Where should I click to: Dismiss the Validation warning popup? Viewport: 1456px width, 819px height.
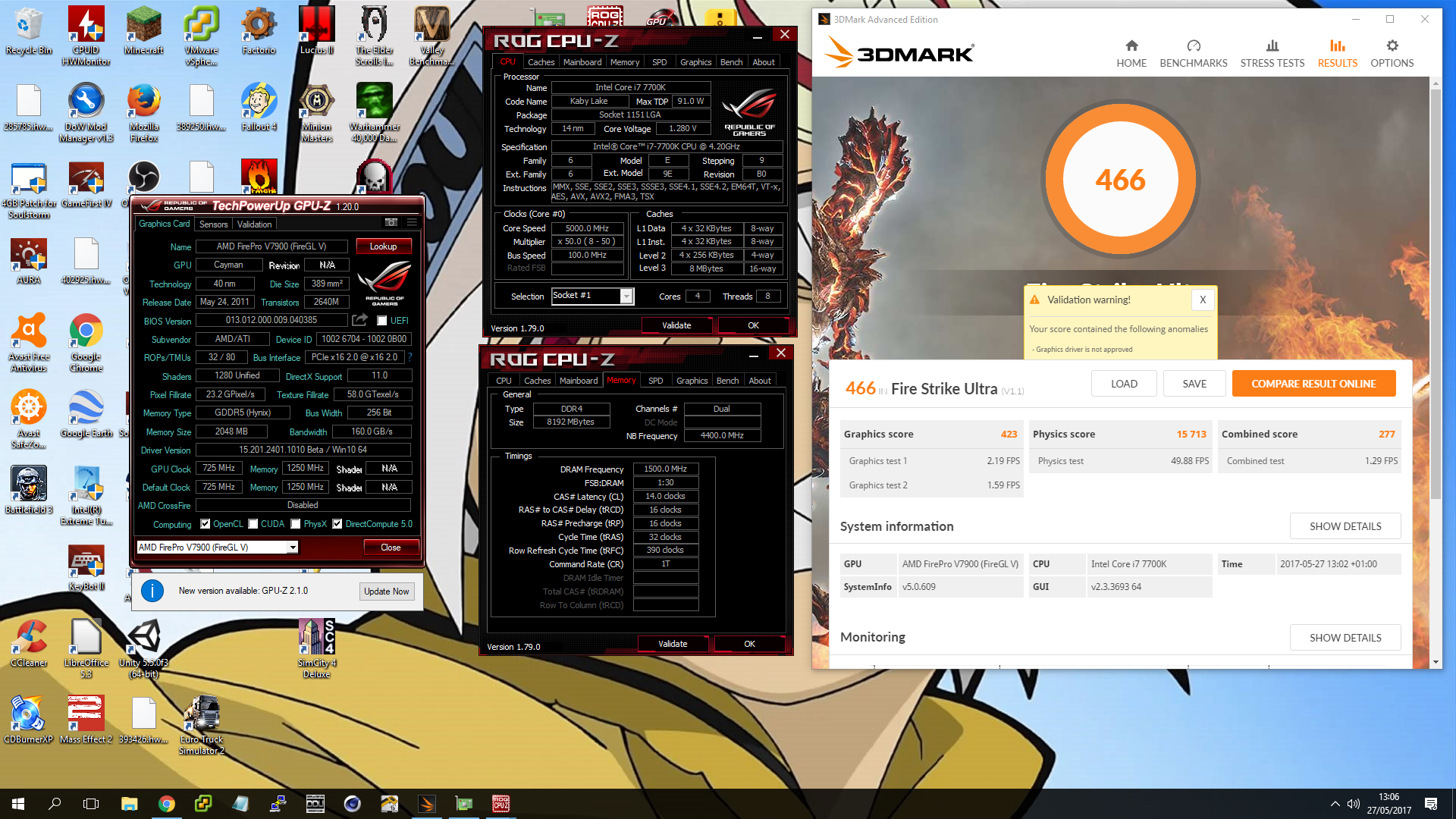(1203, 300)
